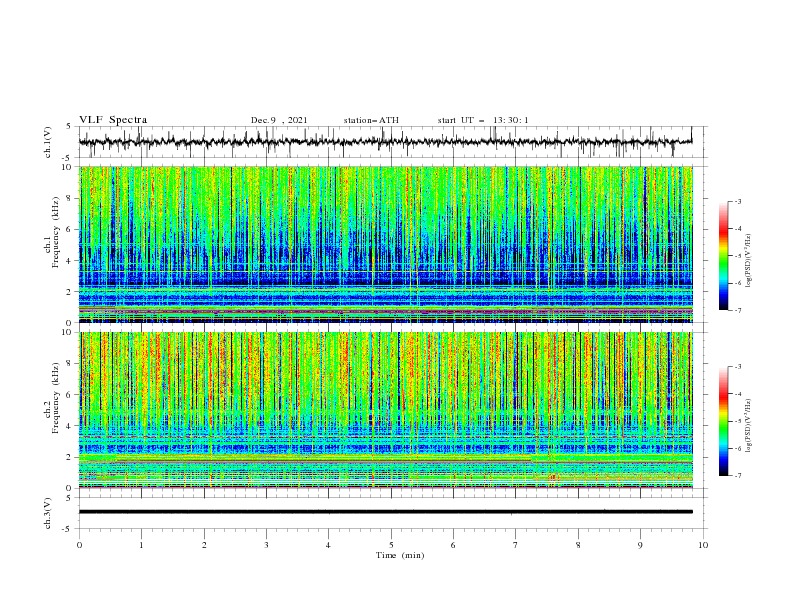This screenshot has width=792, height=612.
Task: Click the ch.1 PSD color bar
Action: click(723, 256)
